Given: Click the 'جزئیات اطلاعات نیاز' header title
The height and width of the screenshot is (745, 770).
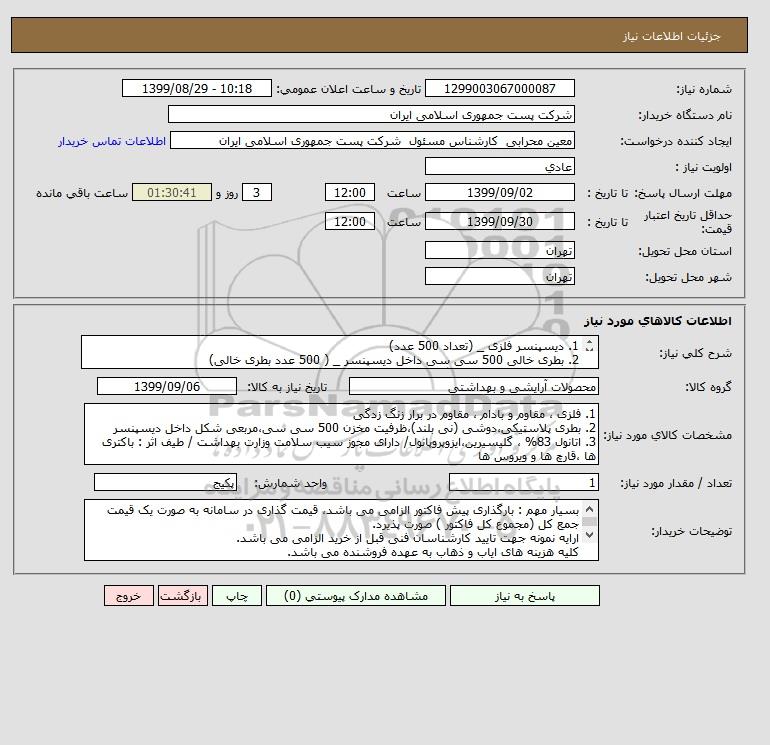Looking at the screenshot, I should click(672, 36).
